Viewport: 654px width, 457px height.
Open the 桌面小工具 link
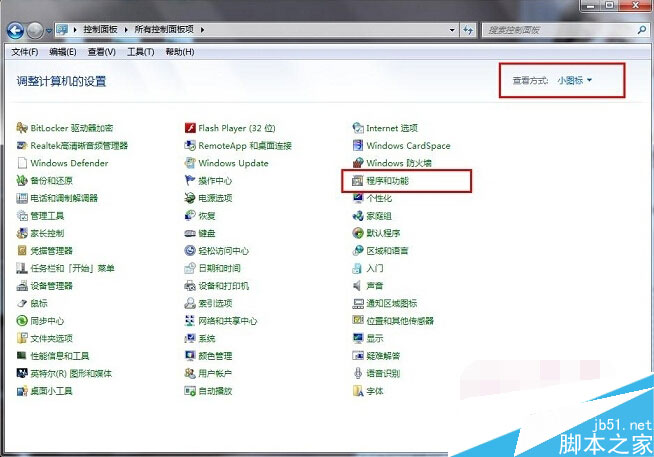(51, 391)
